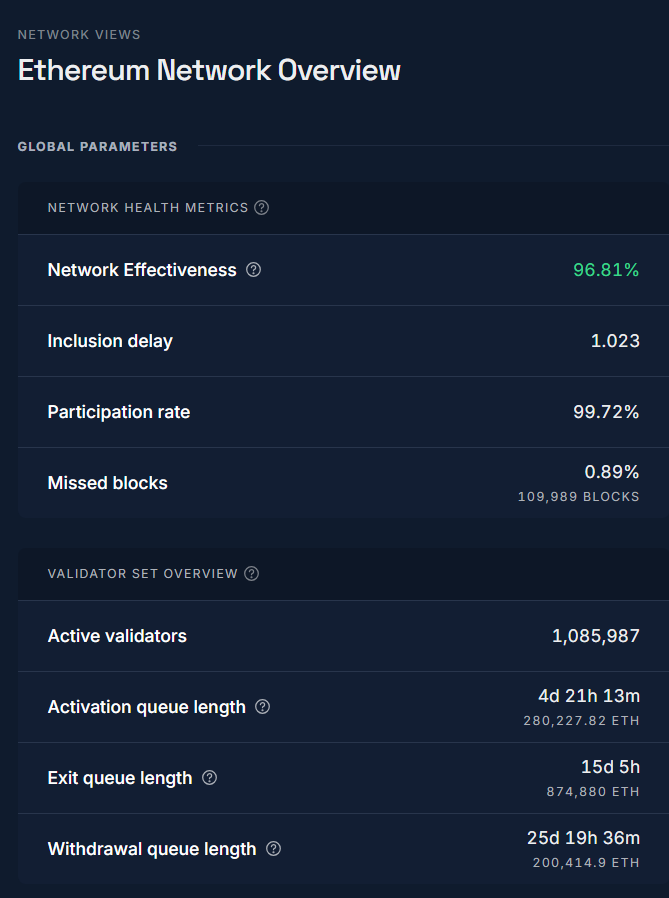This screenshot has height=898, width=669.
Task: Click the 109,989 BLOCKS count
Action: click(578, 497)
